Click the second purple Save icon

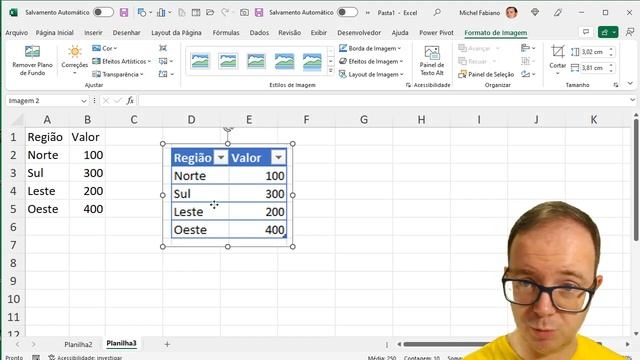tap(259, 13)
